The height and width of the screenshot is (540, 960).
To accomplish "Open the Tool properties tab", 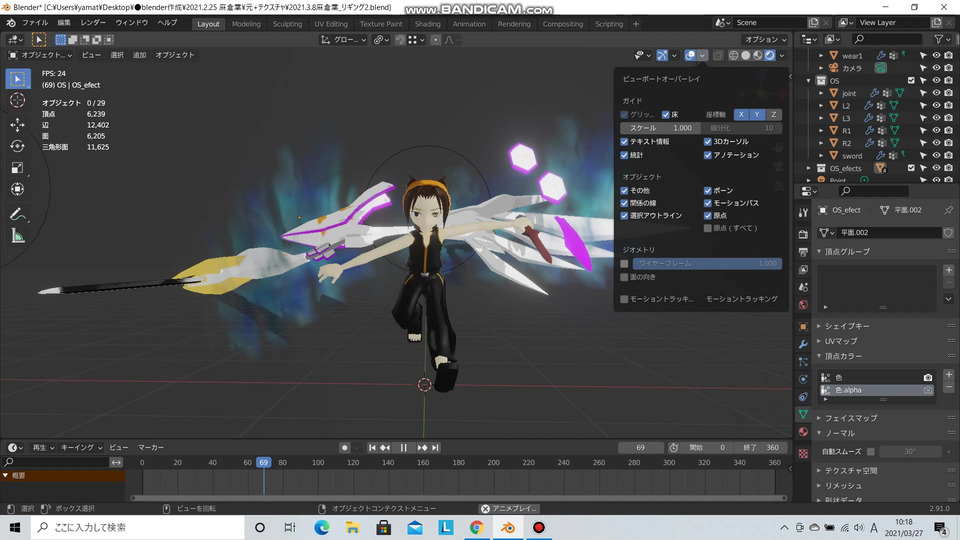I will coord(803,212).
